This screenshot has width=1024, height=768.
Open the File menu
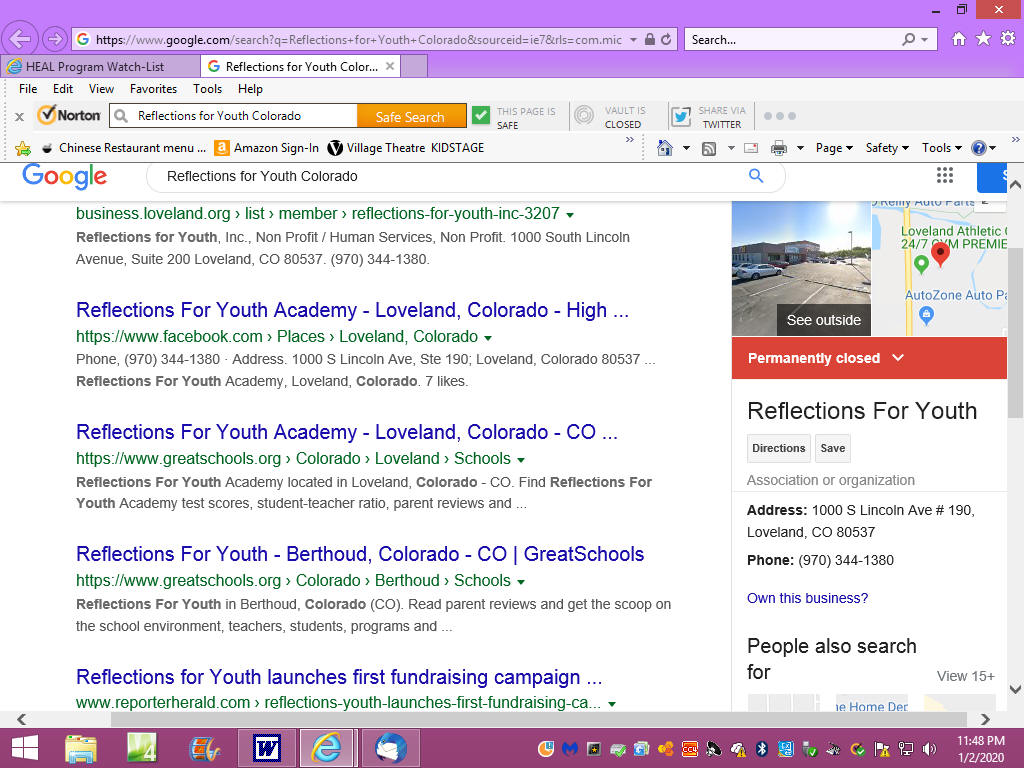(x=28, y=89)
